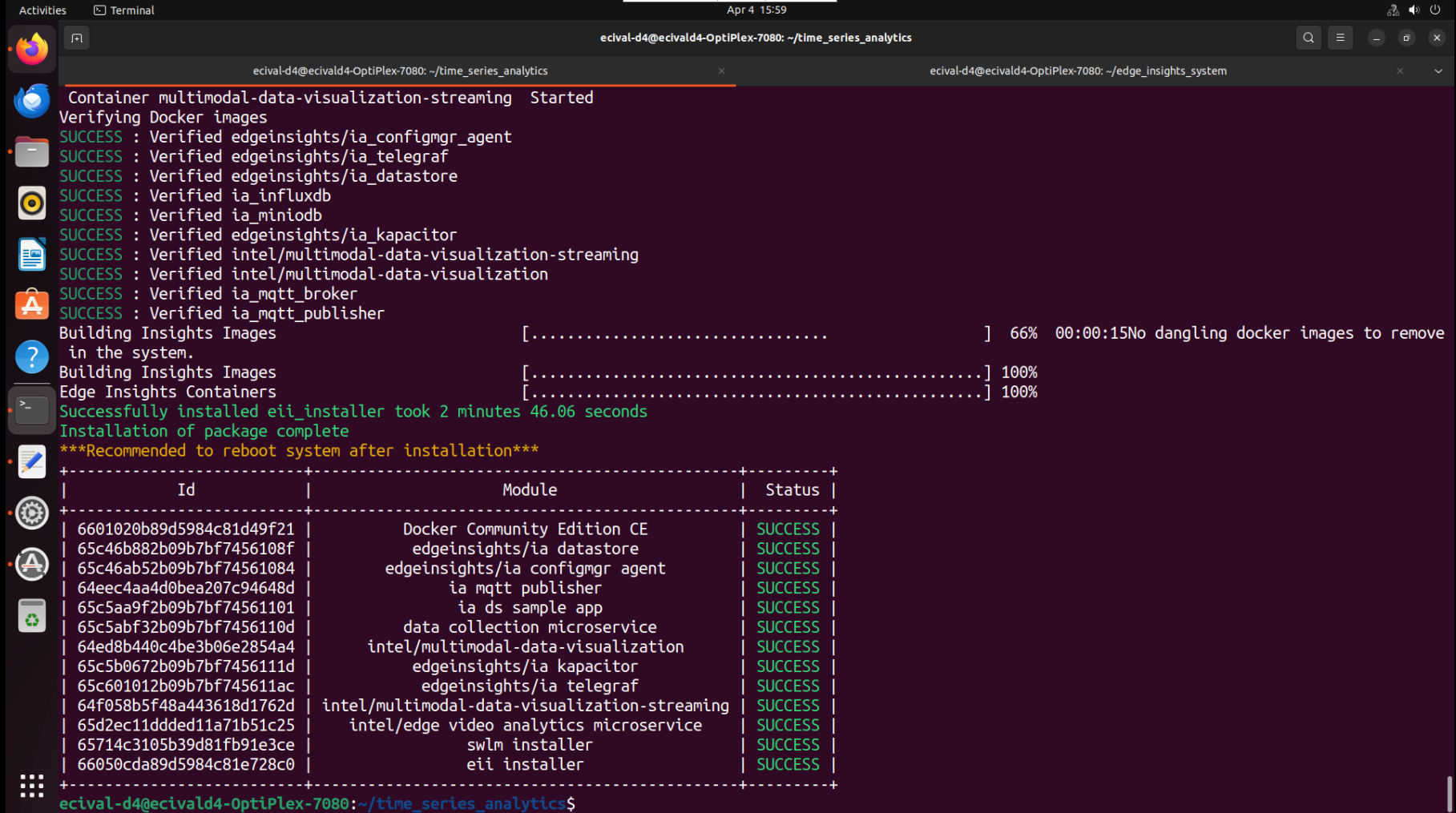Click 'Verified ia_miniodb' line
This screenshot has height=813, width=1456.
click(191, 215)
